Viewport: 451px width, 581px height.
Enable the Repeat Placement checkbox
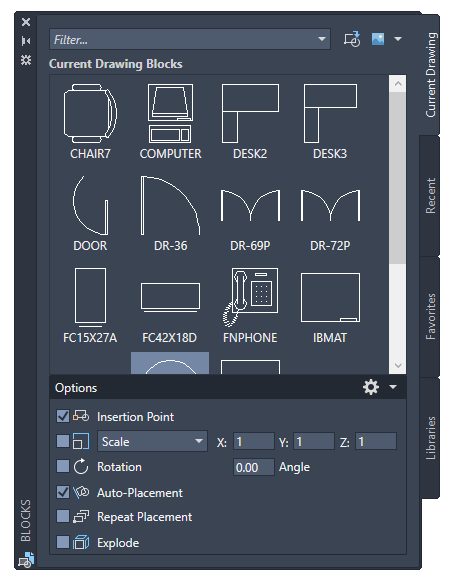click(x=63, y=516)
